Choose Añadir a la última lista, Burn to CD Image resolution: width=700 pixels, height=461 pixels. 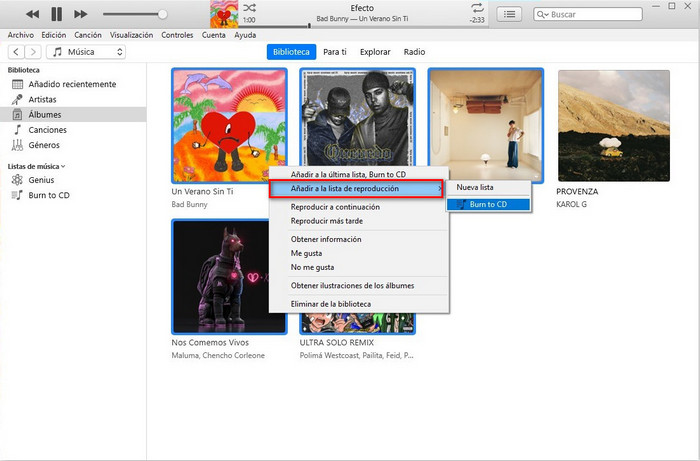tap(359, 174)
